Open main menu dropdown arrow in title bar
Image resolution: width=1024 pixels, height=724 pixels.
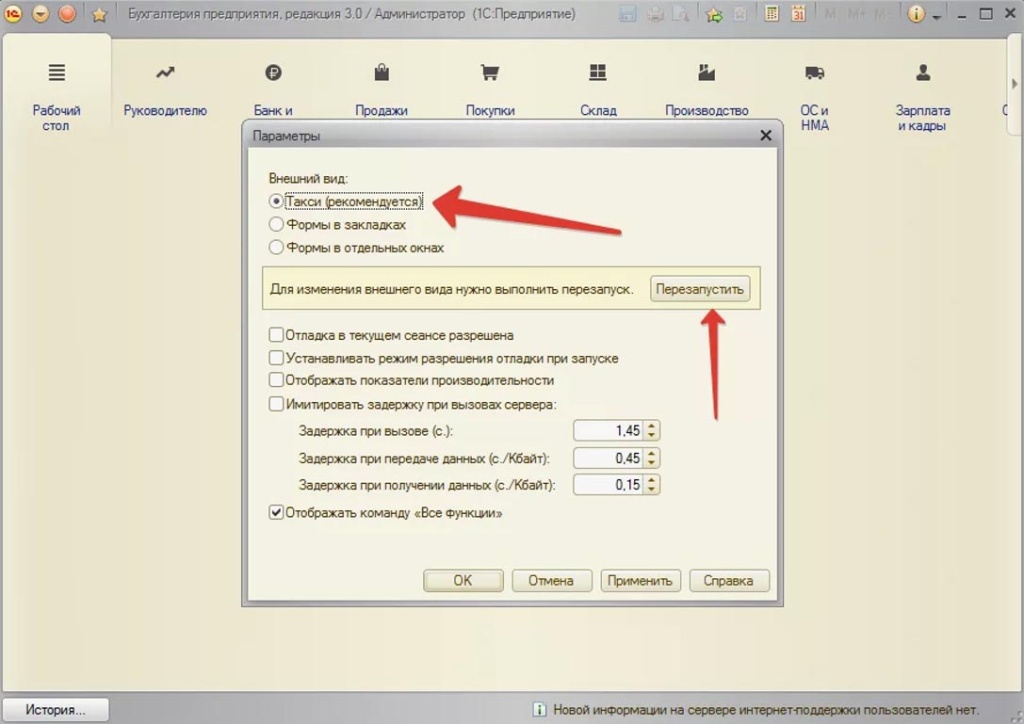point(41,15)
